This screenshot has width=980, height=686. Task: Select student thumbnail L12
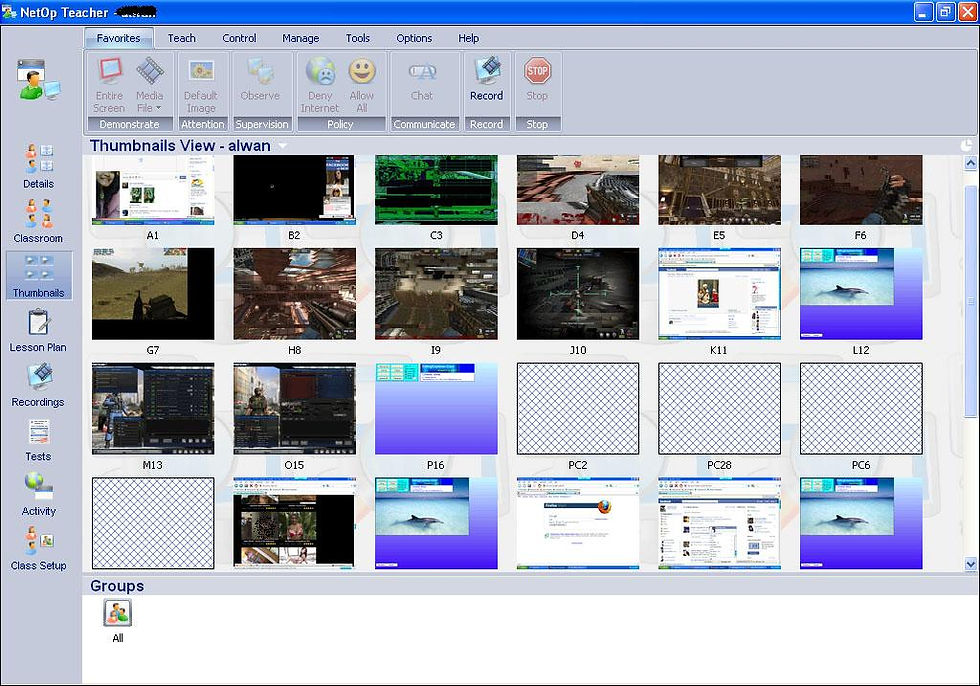(861, 294)
